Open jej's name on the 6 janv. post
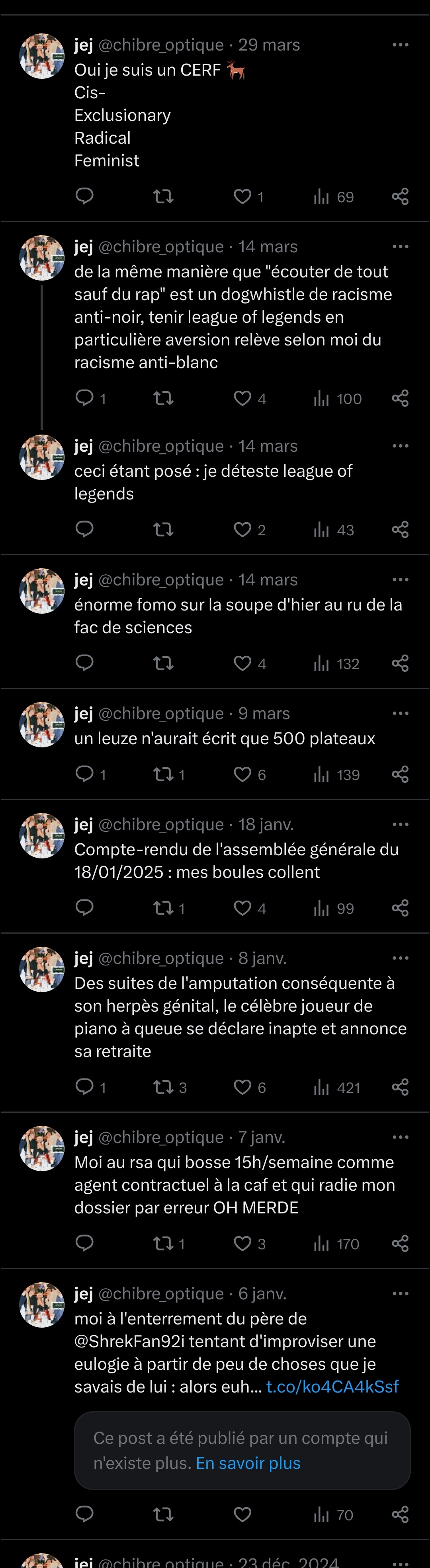430x1568 pixels. tap(84, 1293)
